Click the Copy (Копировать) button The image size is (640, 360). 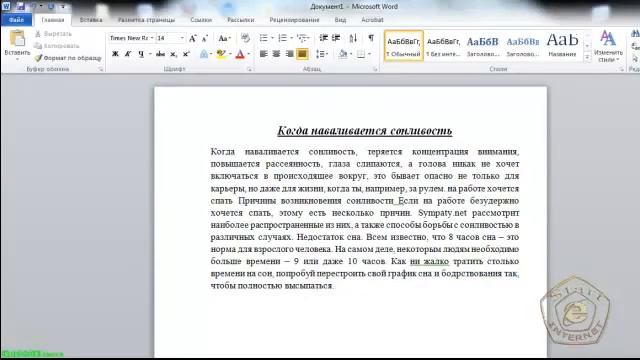57,46
